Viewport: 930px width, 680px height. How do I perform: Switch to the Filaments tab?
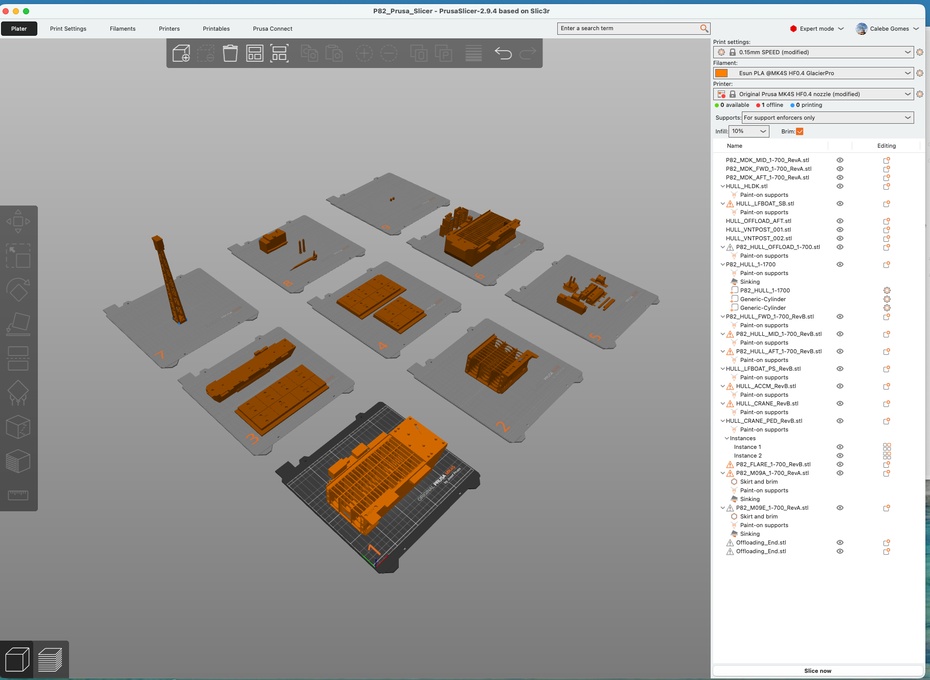(122, 29)
